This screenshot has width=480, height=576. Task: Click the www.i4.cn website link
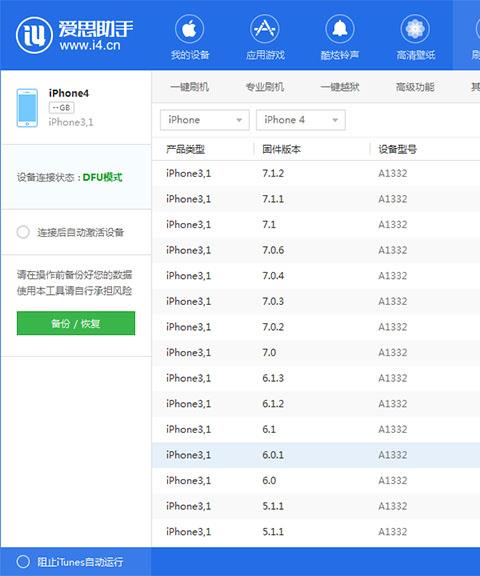click(90, 45)
